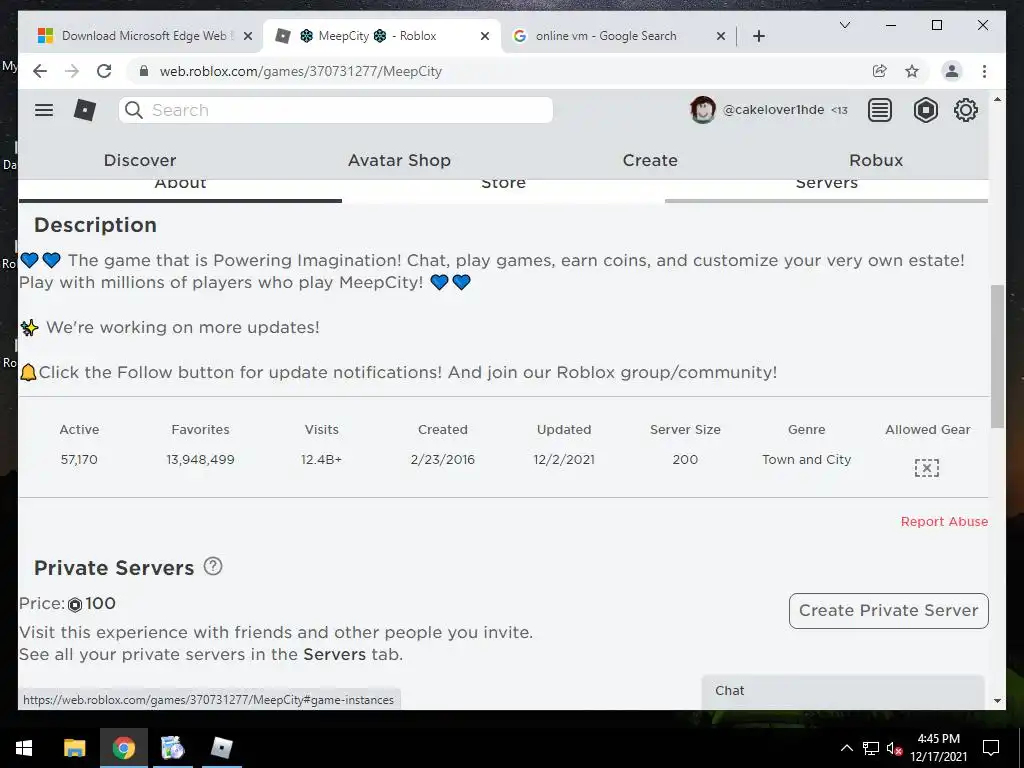Viewport: 1024px width, 768px height.
Task: Open the Roblox notifications feed icon
Action: 880,110
